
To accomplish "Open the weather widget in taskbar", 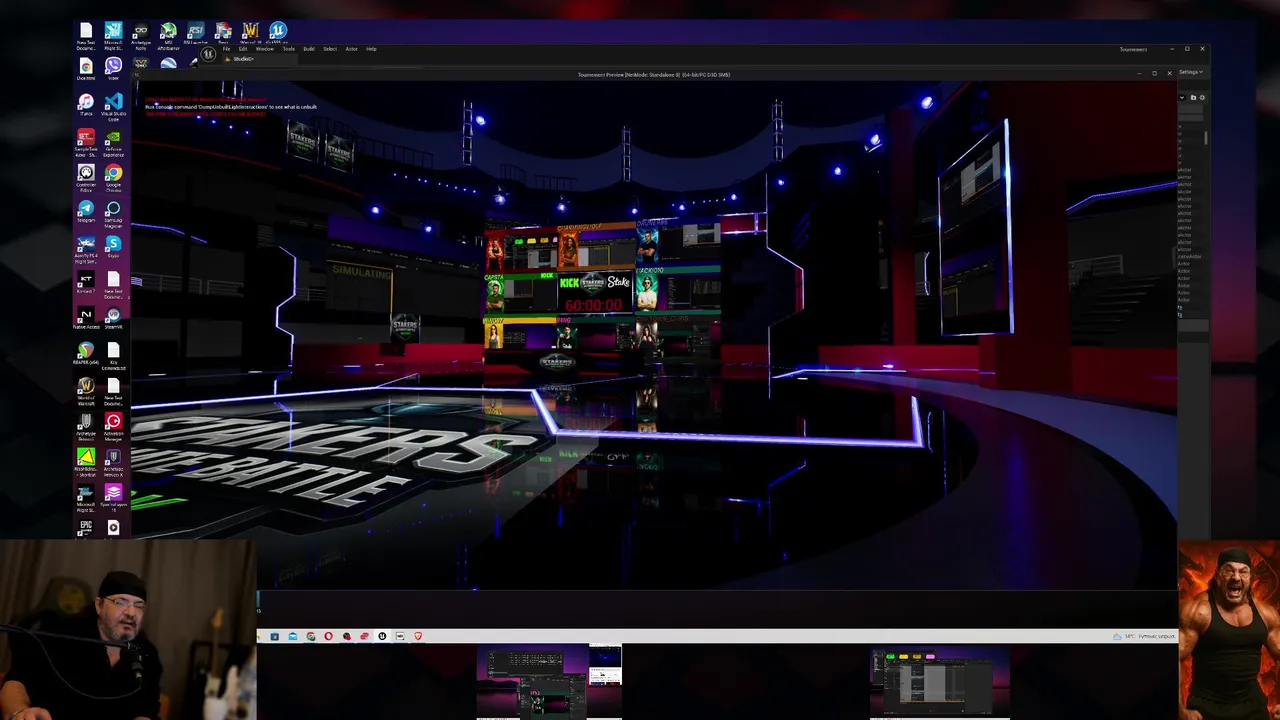I will click(1144, 636).
